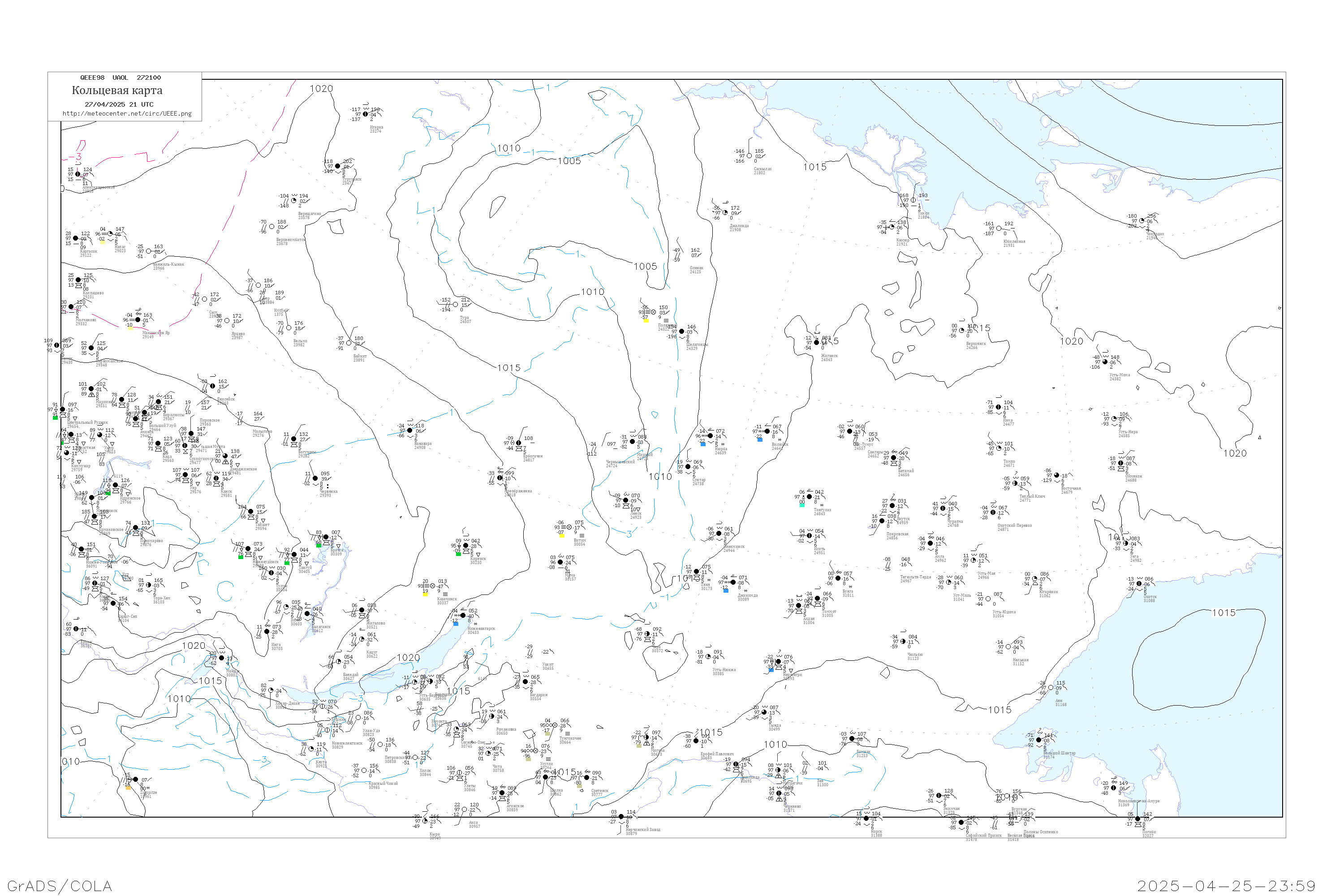This screenshot has width=1344, height=896.
Task: Select the Верещагино station cloud-cover symbol
Action: tap(294, 201)
